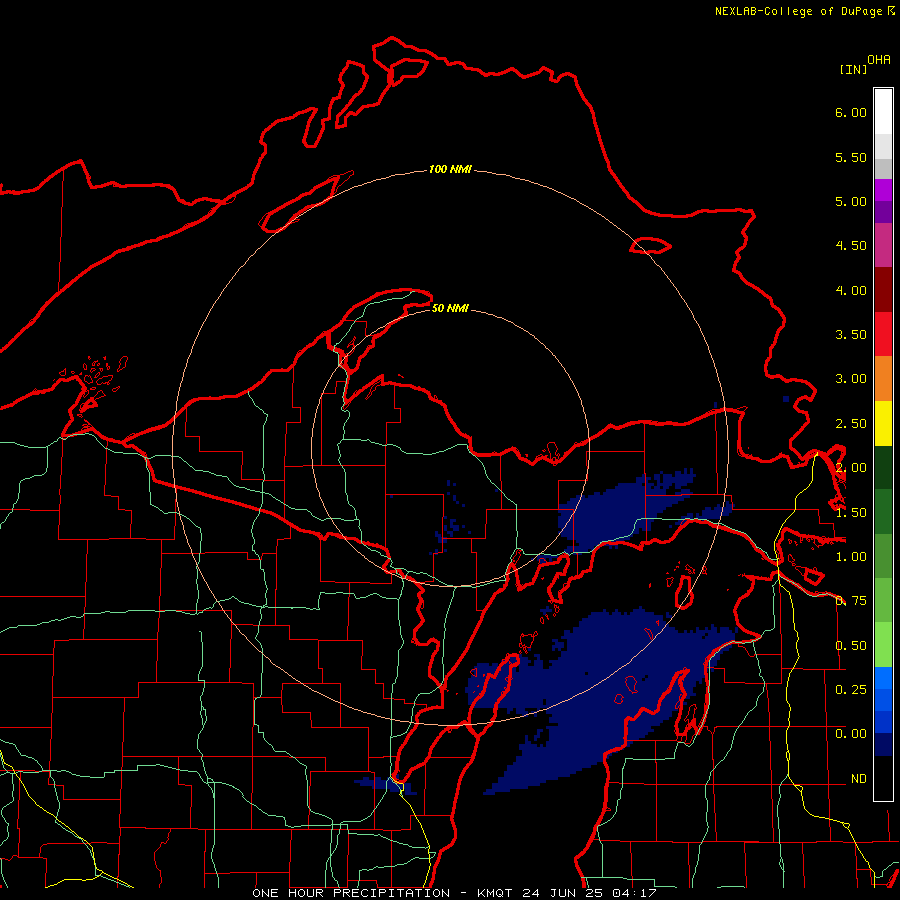Pick the light blue legend swatch near 0.25

[x=883, y=678]
